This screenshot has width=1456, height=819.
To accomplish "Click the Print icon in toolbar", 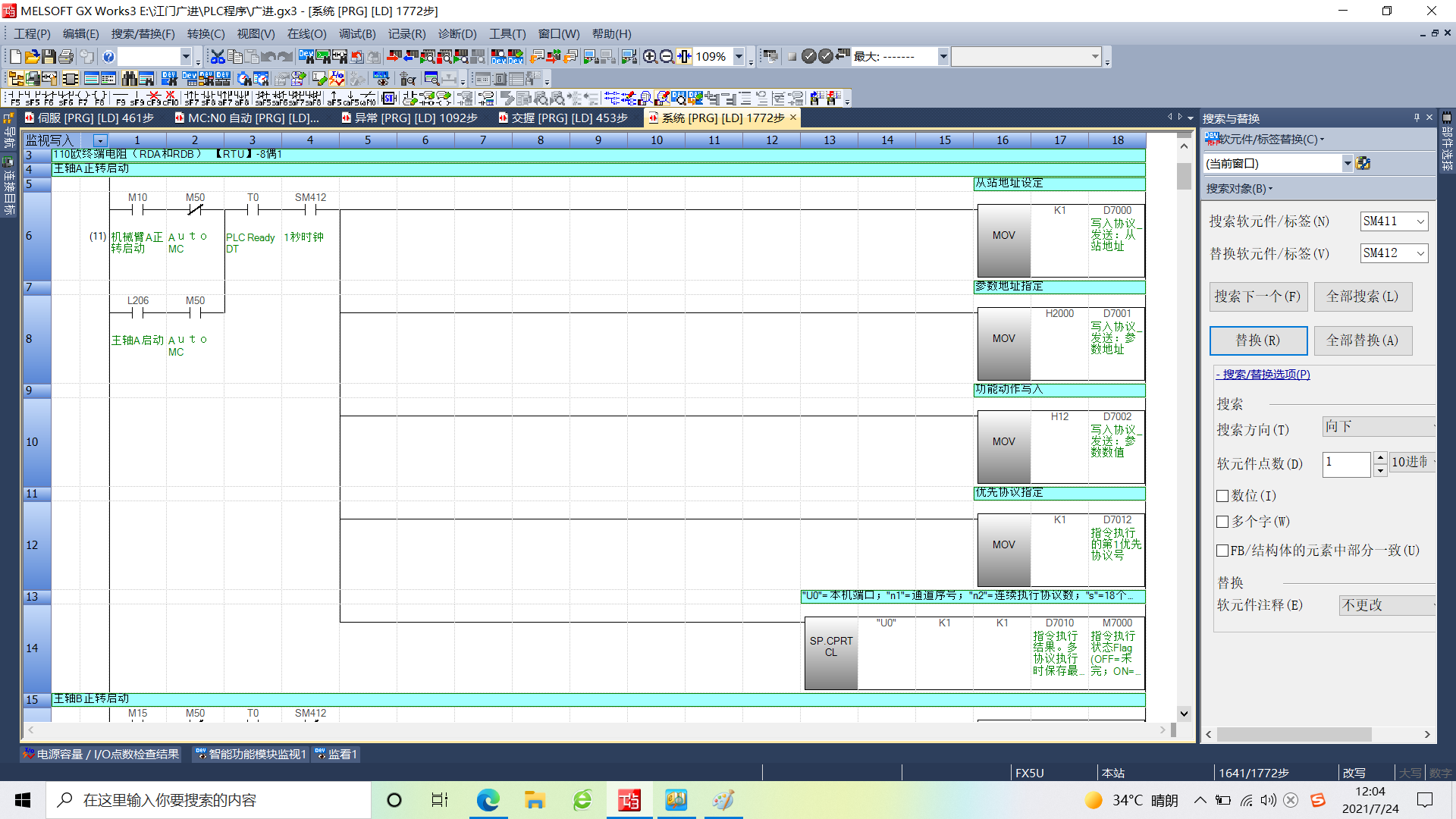I will coord(66,57).
